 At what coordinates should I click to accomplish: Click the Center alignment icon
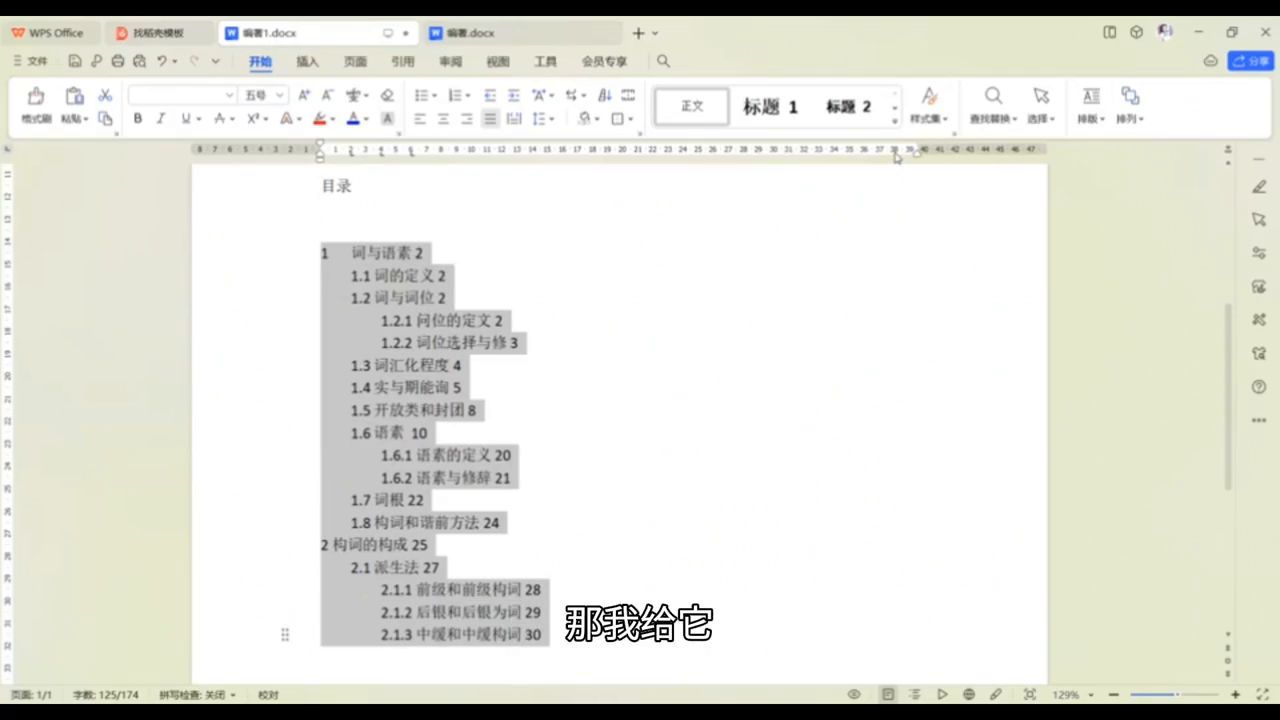443,118
